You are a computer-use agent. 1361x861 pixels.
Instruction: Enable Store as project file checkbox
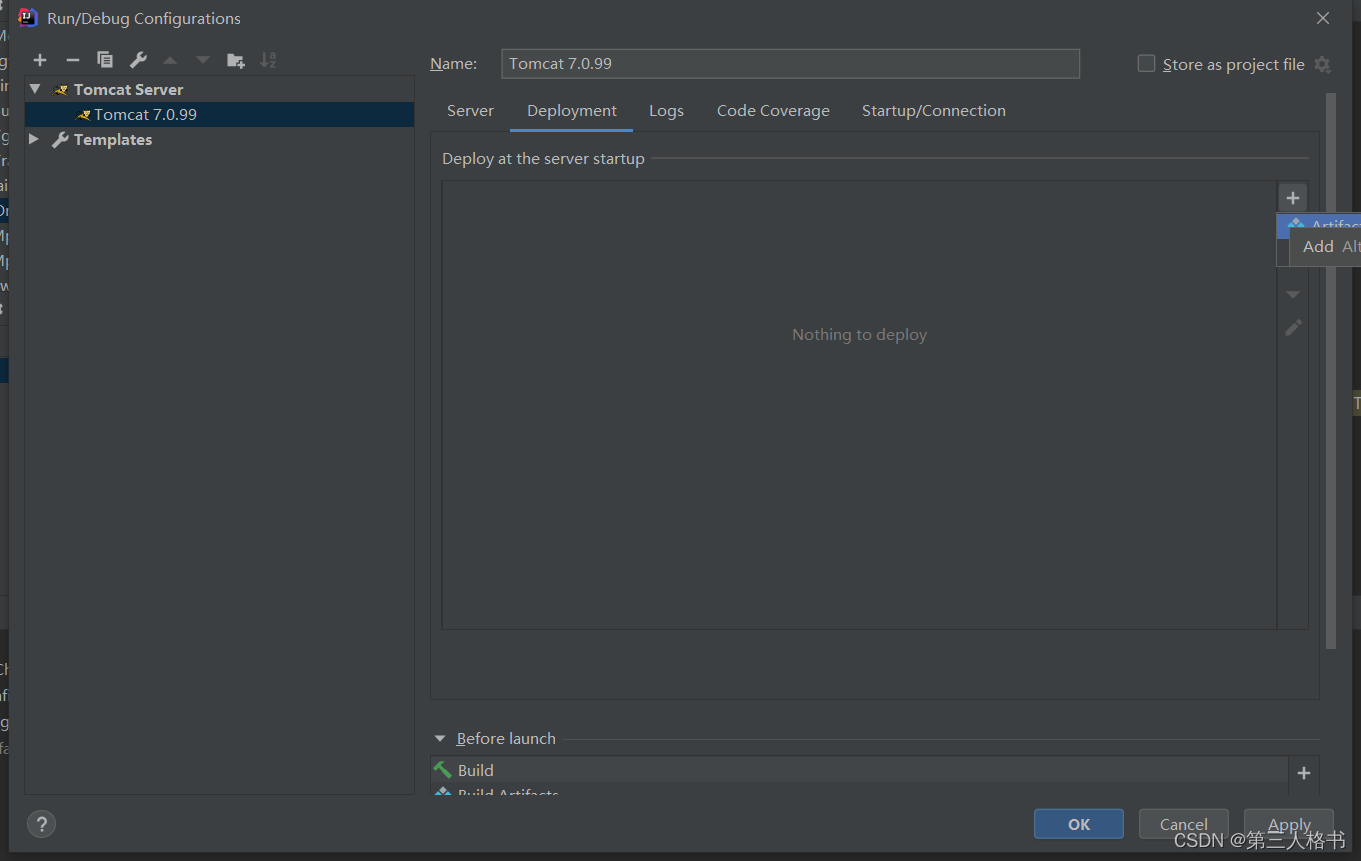(x=1146, y=63)
